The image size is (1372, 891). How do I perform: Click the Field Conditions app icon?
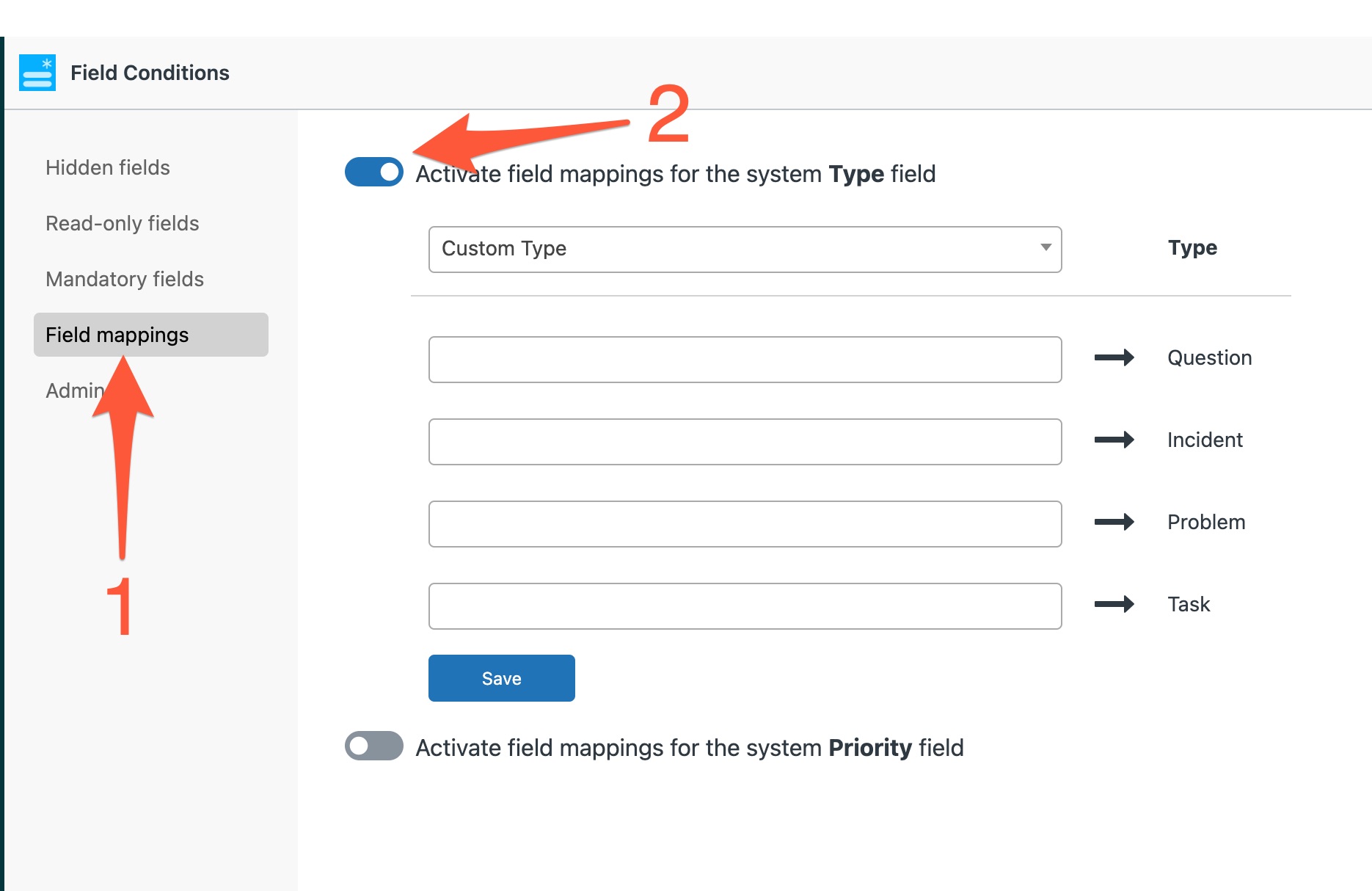click(37, 72)
